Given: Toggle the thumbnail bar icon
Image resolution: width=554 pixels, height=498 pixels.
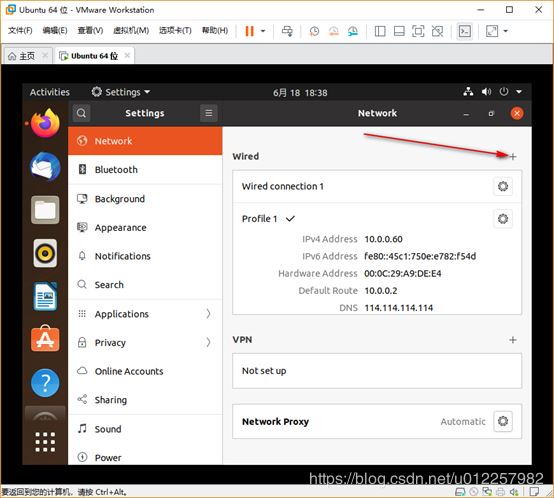Looking at the screenshot, I should pos(399,31).
